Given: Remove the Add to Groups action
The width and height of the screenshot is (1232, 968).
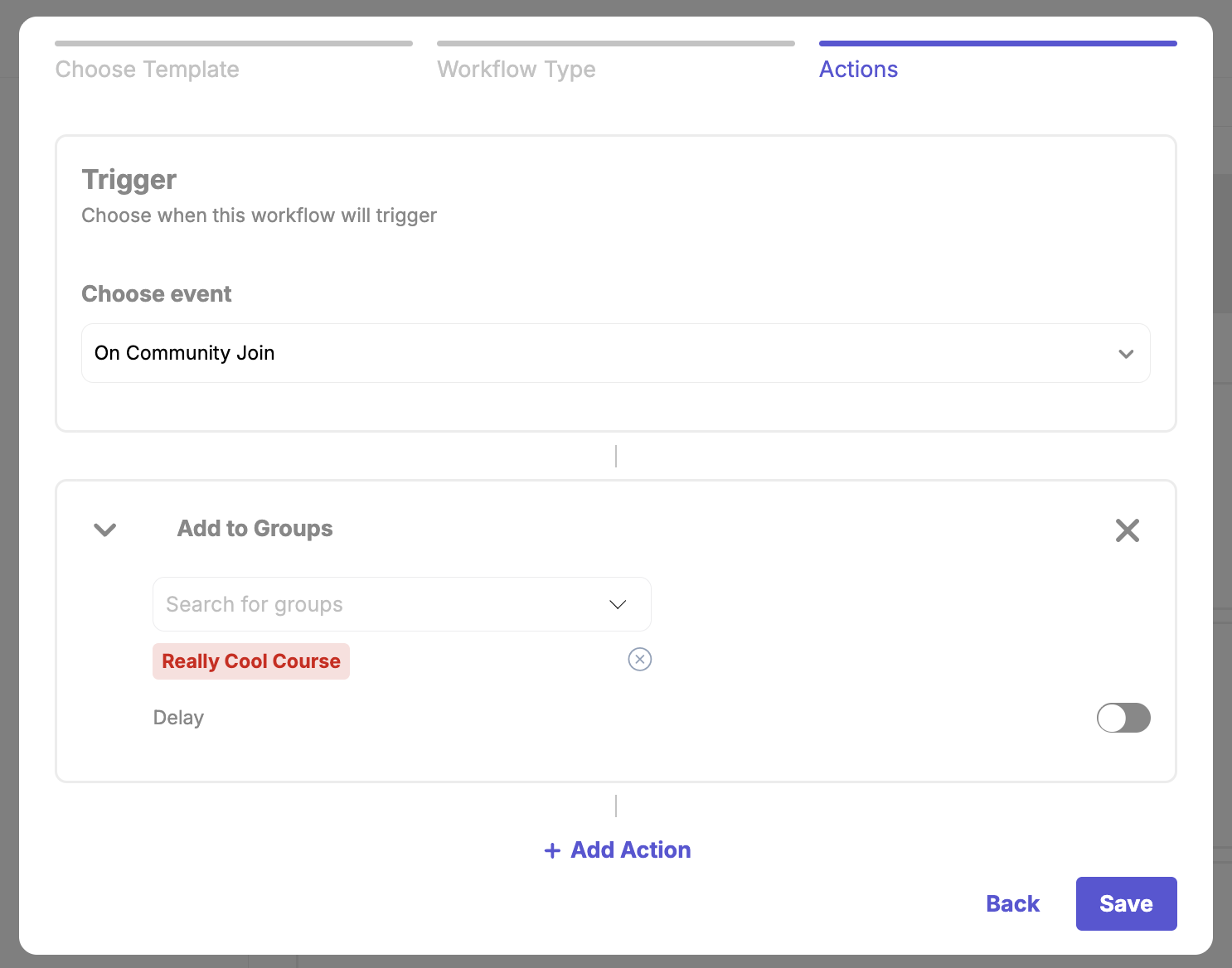Looking at the screenshot, I should coord(1127,530).
